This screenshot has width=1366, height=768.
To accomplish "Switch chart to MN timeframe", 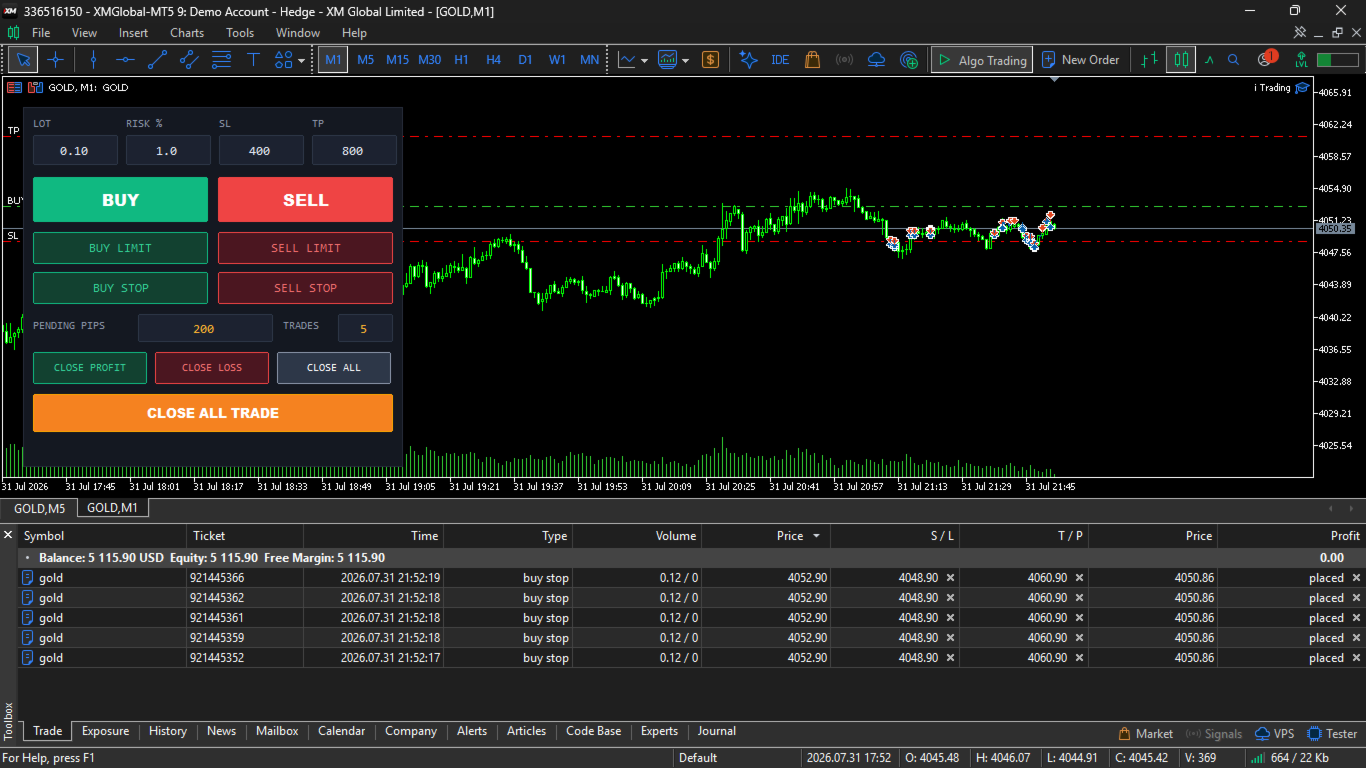I will [589, 60].
